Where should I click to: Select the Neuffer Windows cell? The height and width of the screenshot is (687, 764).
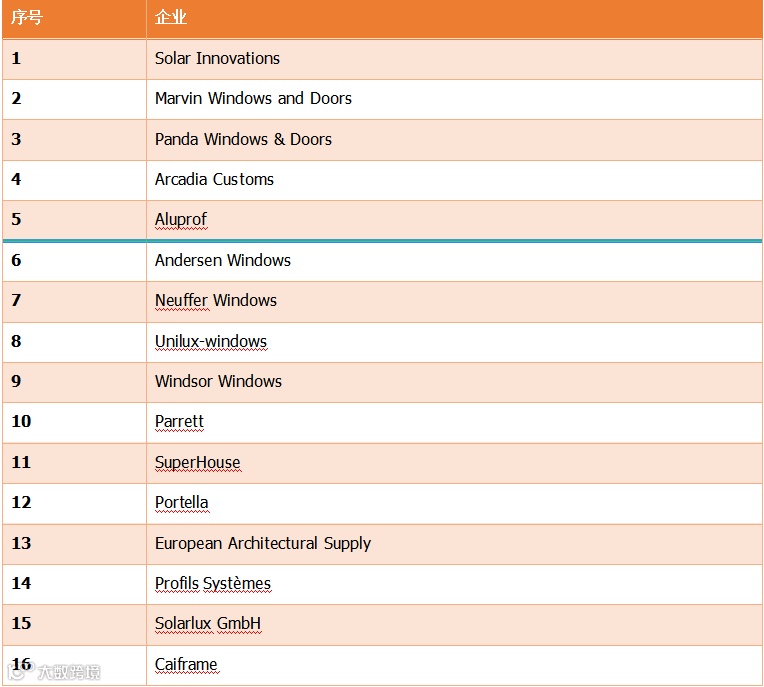click(455, 302)
